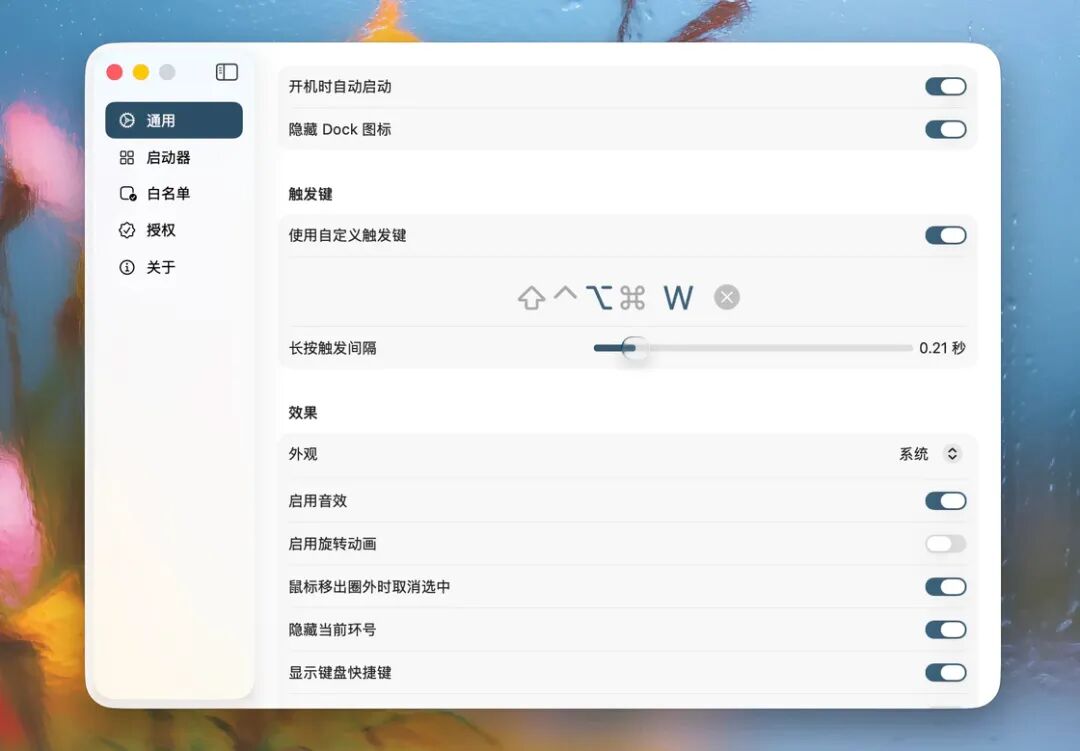Open the 通用 settings tab

click(174, 121)
